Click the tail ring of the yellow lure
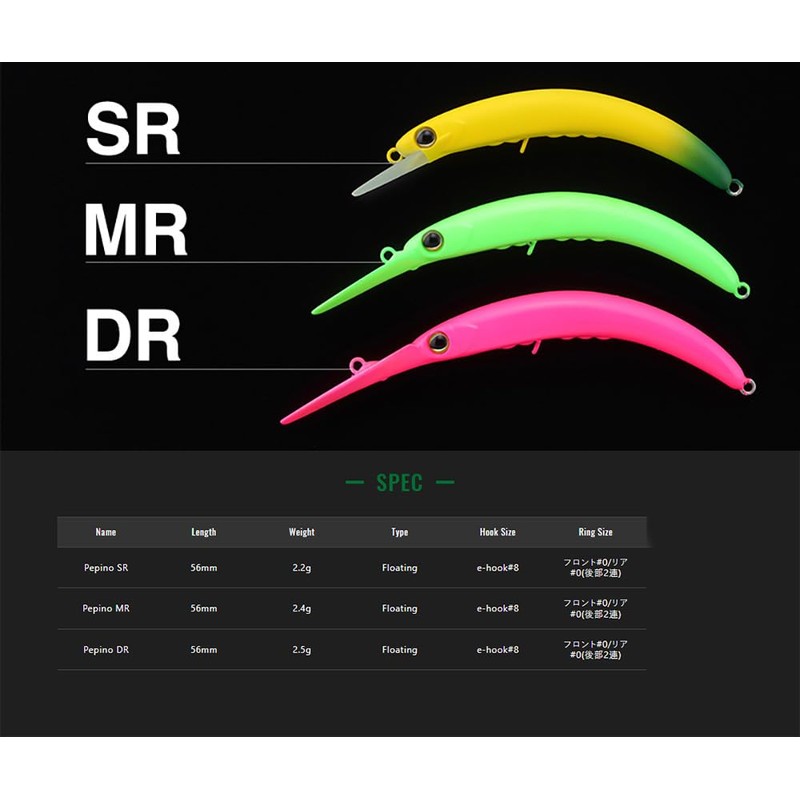Viewport: 800px width, 800px height. 735,187
